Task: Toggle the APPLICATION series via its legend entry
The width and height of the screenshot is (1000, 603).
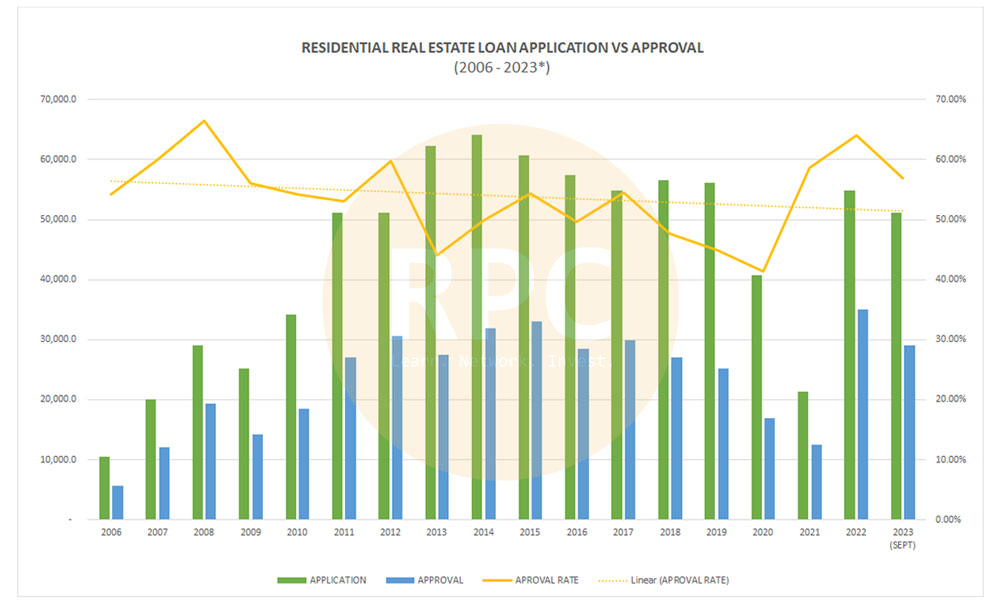Action: tap(337, 579)
